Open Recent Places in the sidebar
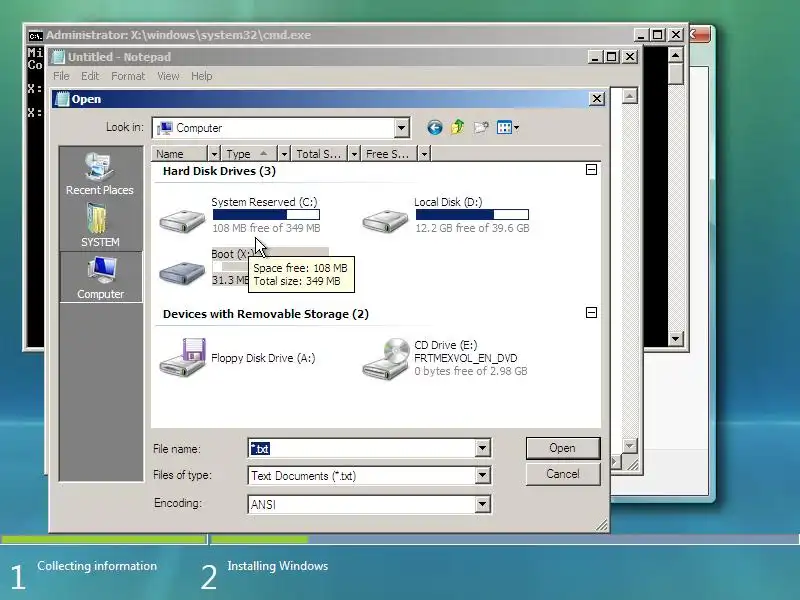 (100, 173)
